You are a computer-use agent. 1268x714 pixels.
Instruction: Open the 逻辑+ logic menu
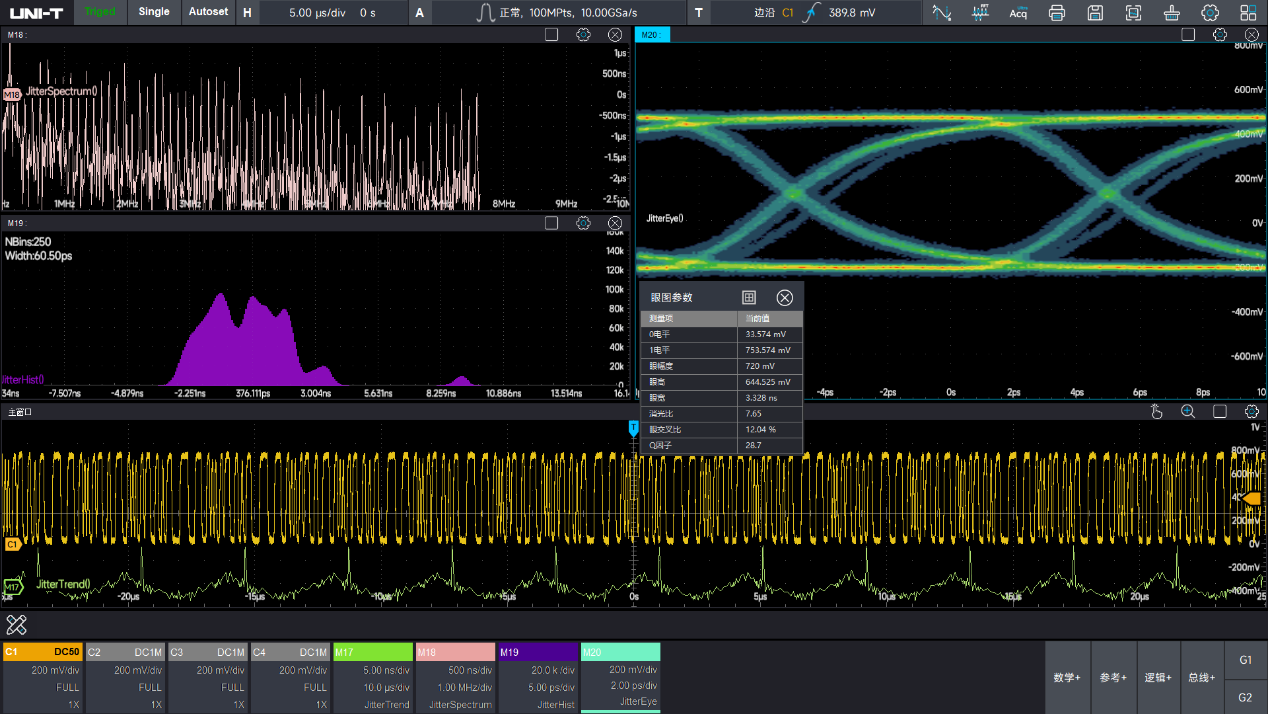1157,677
